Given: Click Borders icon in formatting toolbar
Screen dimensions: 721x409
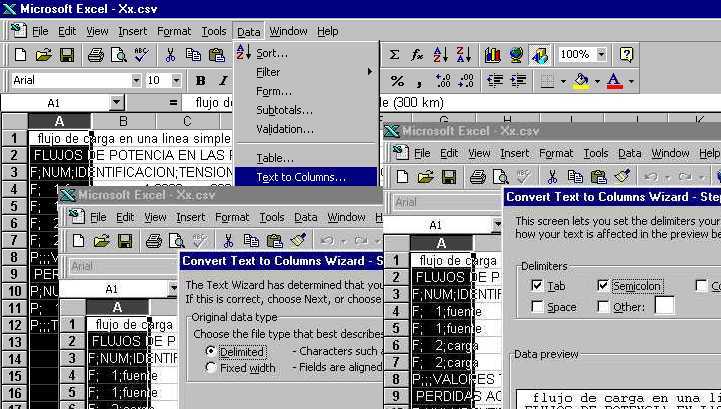Looking at the screenshot, I should 547,81.
